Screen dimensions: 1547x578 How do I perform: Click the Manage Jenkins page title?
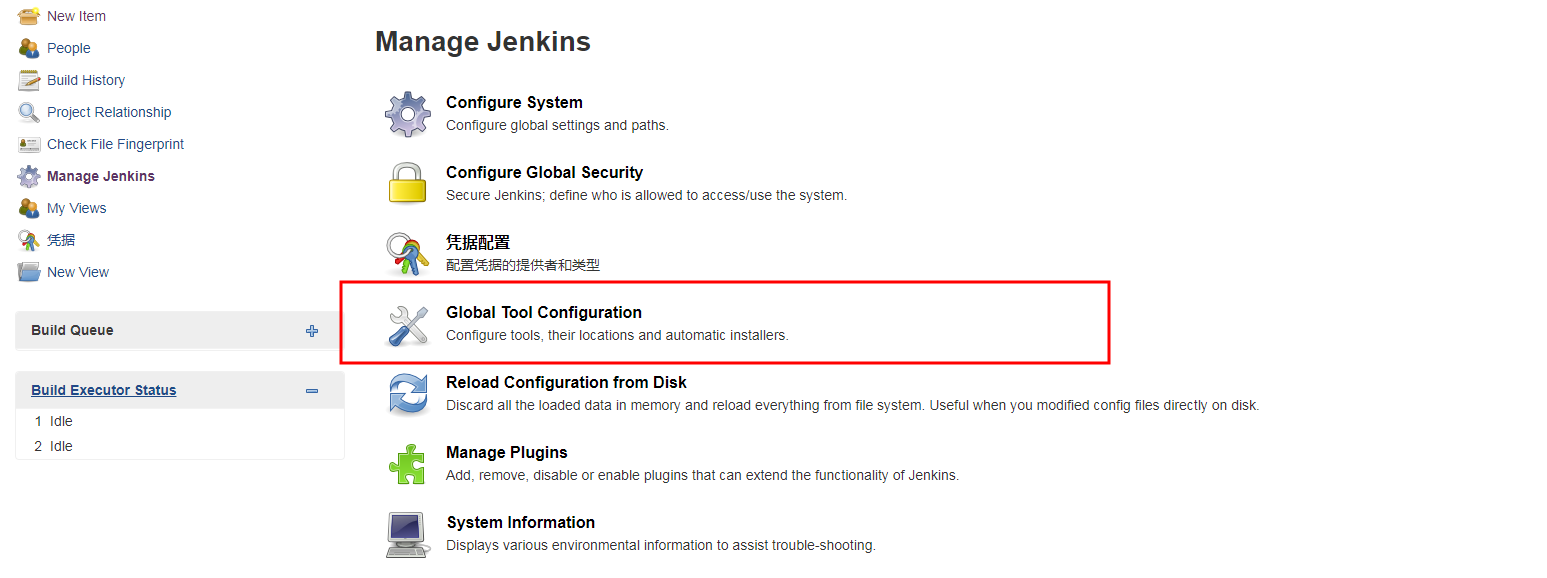[x=483, y=41]
